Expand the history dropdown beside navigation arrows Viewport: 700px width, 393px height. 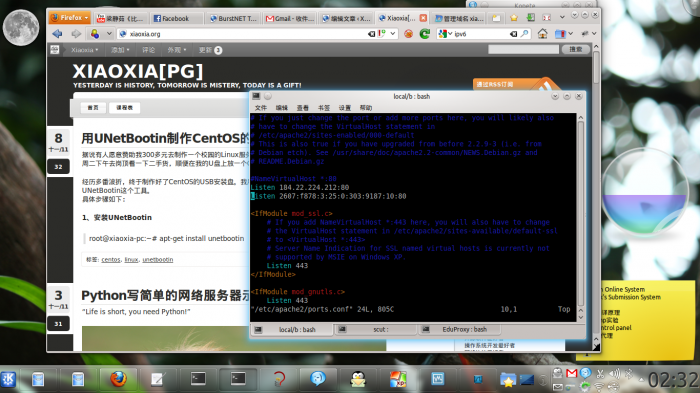click(x=109, y=34)
